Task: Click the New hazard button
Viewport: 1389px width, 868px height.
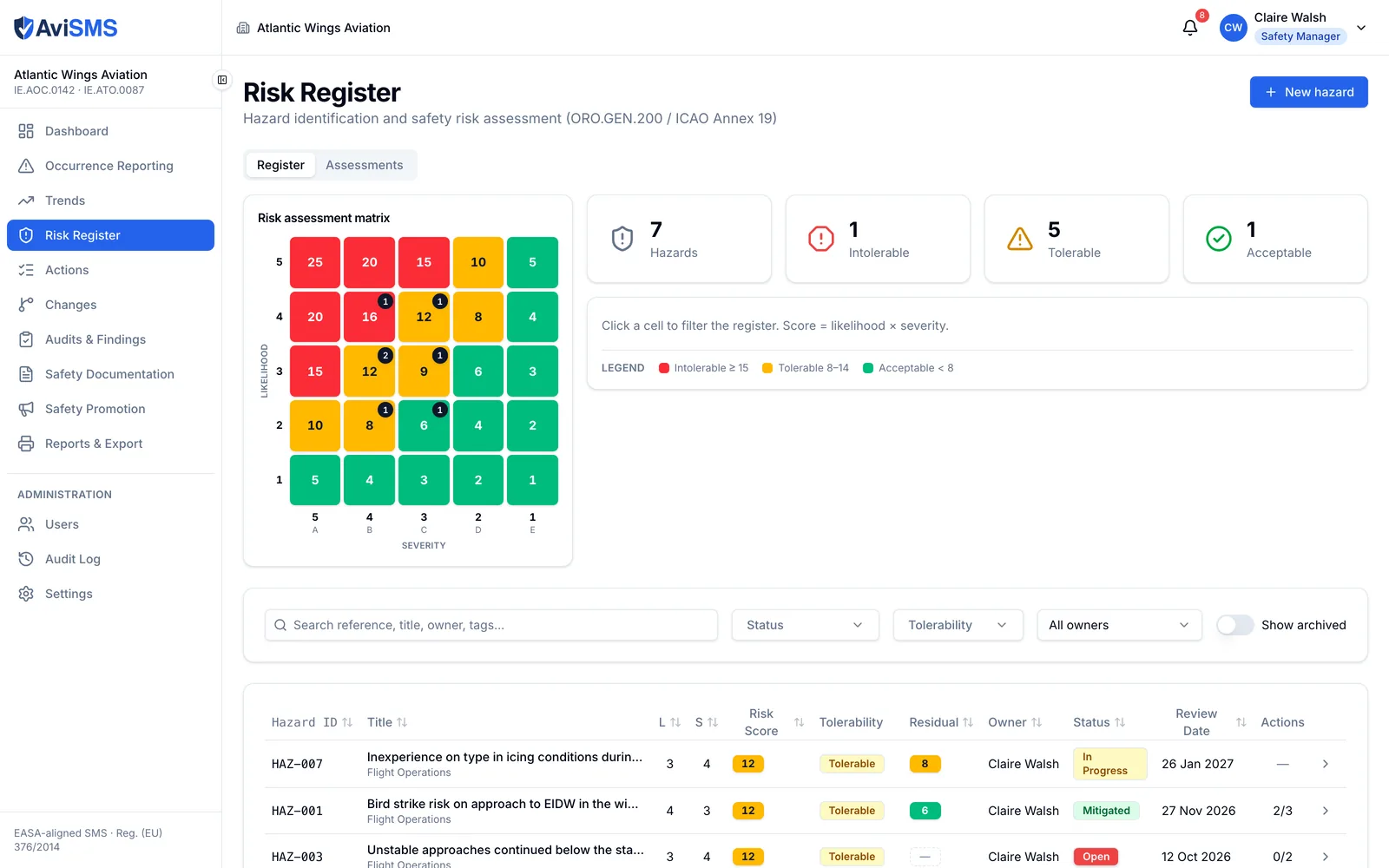Action: [x=1308, y=92]
